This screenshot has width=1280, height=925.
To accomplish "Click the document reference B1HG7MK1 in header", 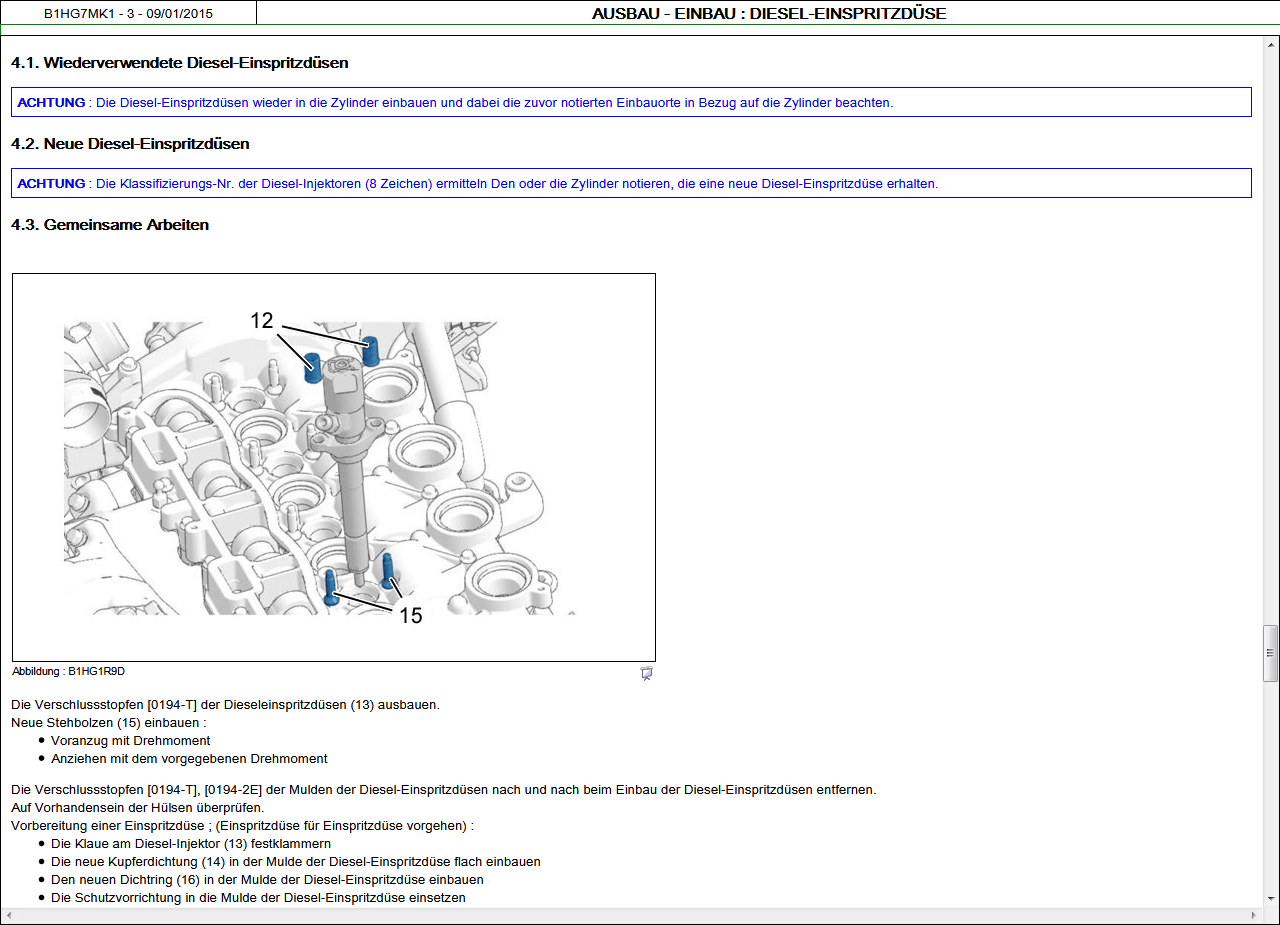I will coord(128,14).
